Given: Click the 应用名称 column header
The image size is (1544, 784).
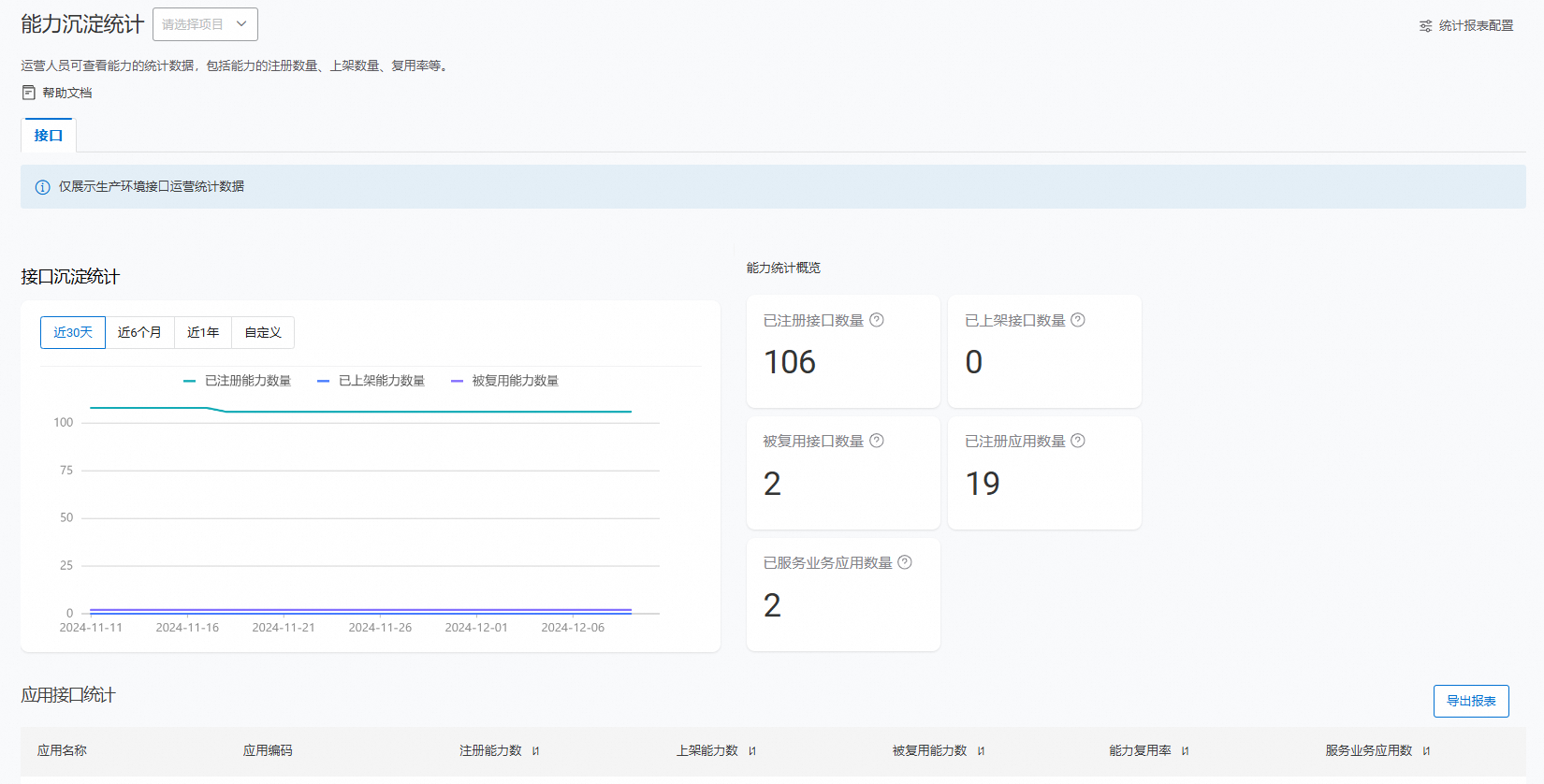Looking at the screenshot, I should pyautogui.click(x=62, y=750).
